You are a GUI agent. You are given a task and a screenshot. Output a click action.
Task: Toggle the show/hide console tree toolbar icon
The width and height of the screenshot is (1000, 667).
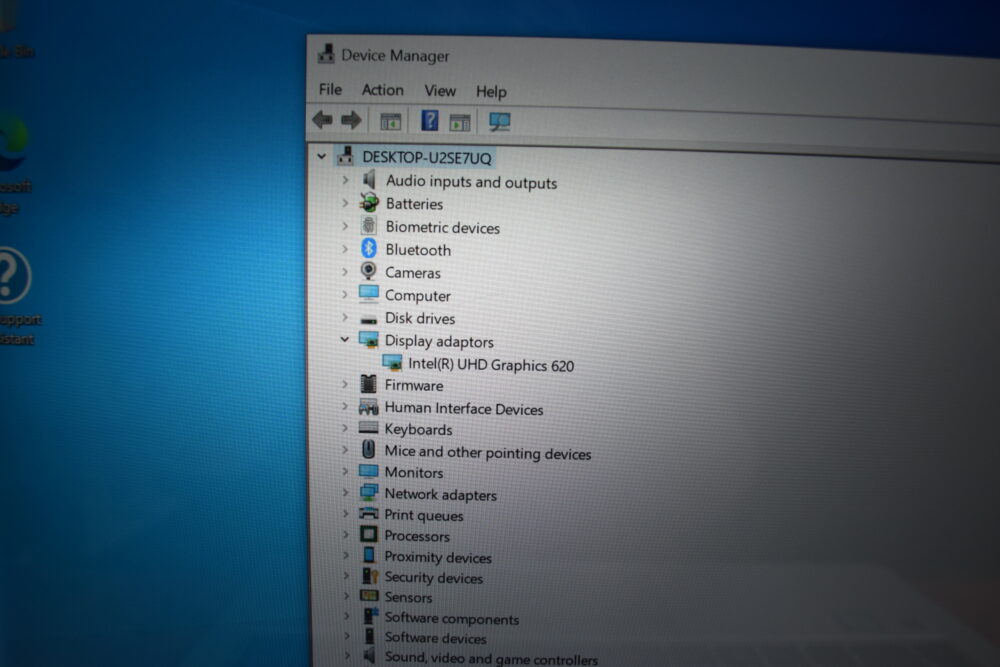point(390,121)
